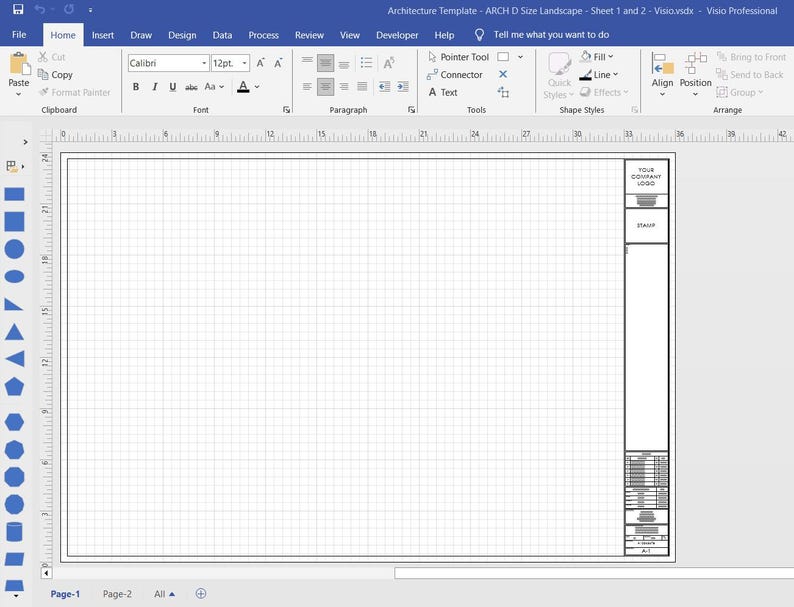The width and height of the screenshot is (794, 607).
Task: Pick the pentagon shape in stencil
Action: click(14, 387)
